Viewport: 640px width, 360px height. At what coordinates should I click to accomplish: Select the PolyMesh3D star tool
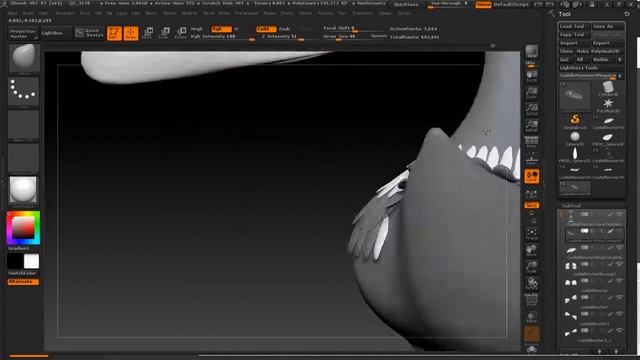pos(608,105)
